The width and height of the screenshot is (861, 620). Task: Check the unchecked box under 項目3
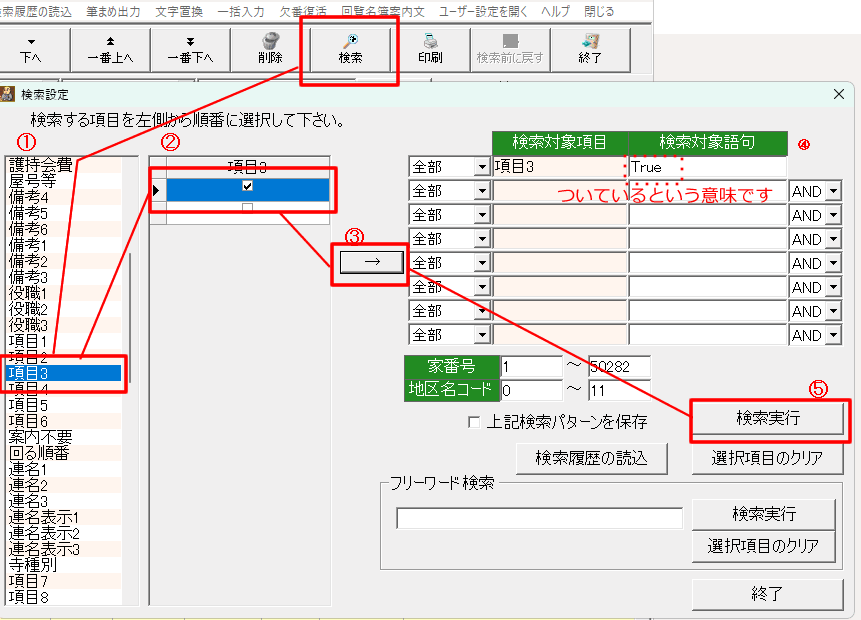(248, 209)
